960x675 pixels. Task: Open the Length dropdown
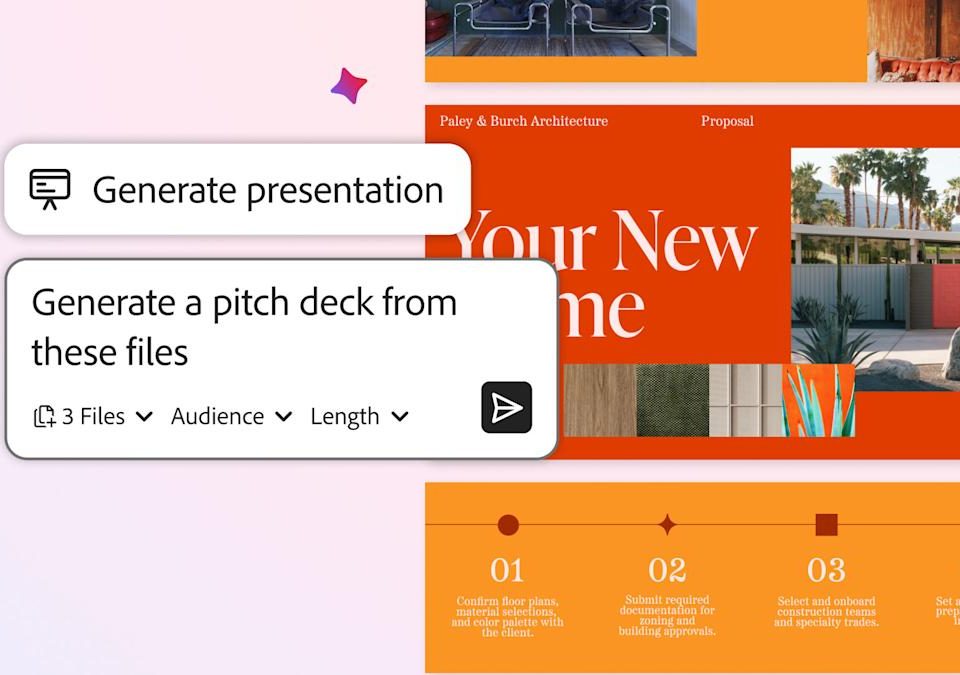tap(359, 417)
